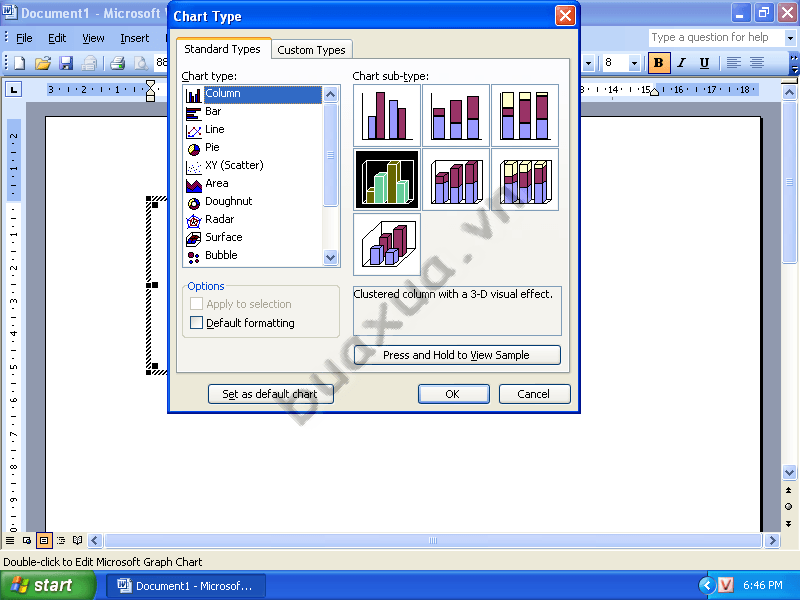Click the Type a question for help box
The width and height of the screenshot is (800, 600).
[x=716, y=38]
